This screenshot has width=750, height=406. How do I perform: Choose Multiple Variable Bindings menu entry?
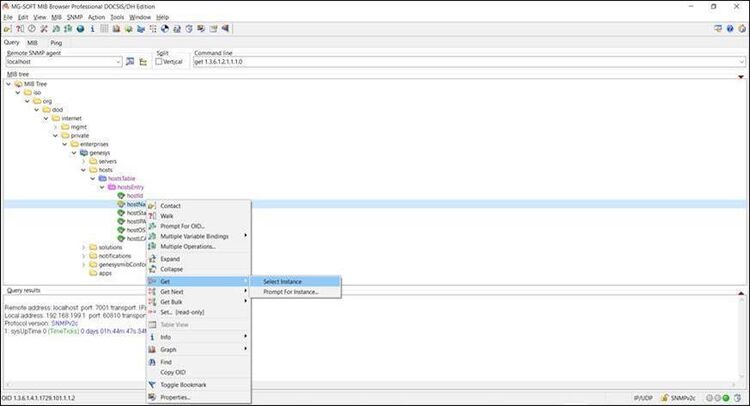coord(198,236)
